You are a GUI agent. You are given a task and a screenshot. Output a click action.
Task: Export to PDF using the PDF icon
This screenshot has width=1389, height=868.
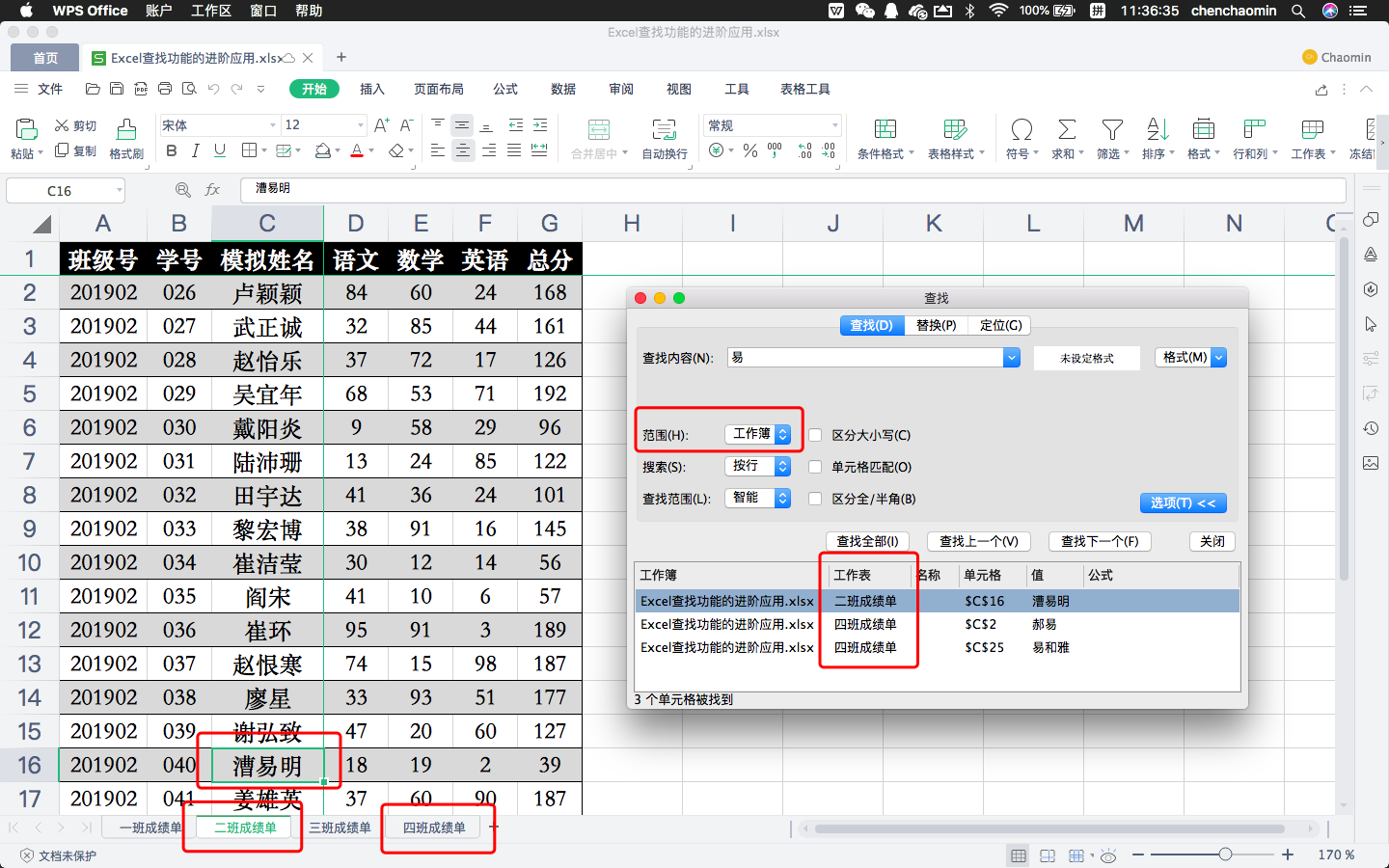tap(141, 89)
